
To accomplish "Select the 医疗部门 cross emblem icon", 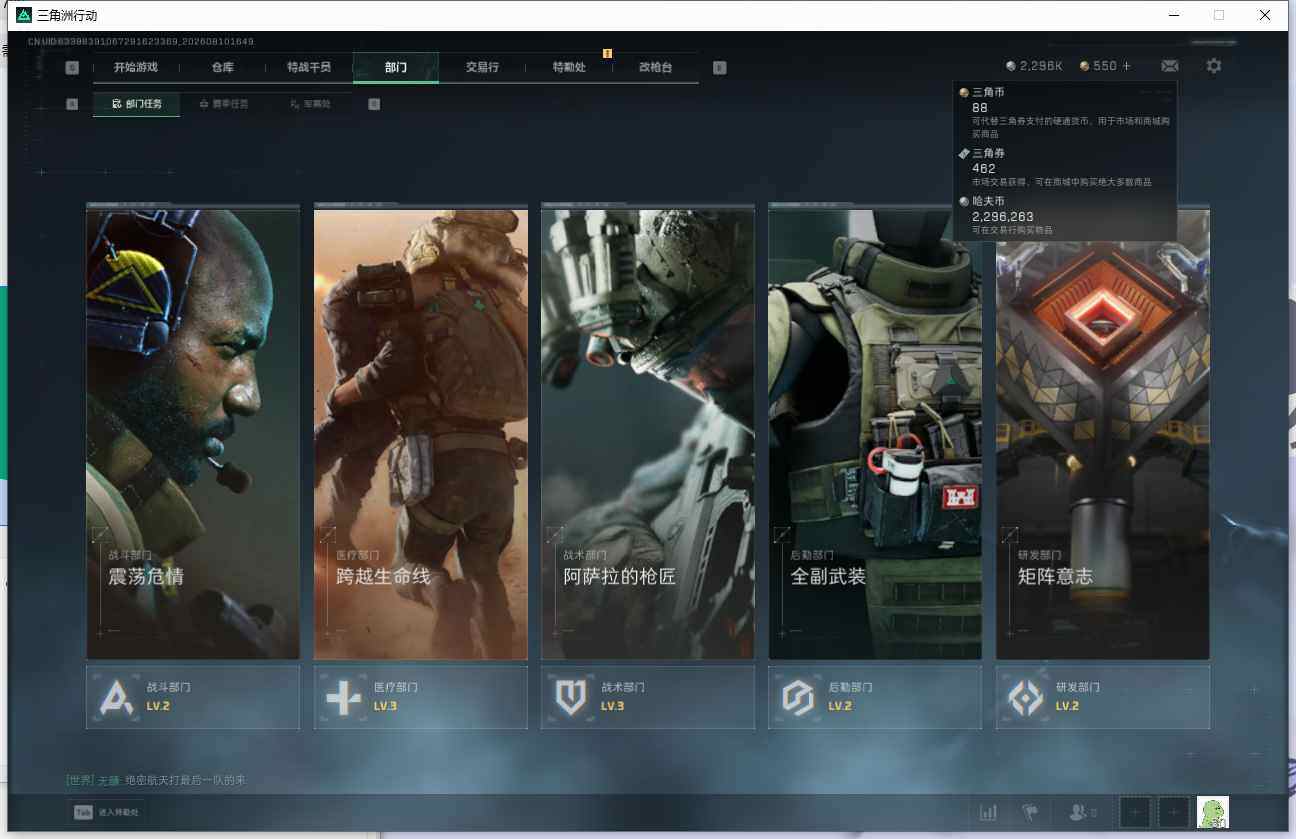I will coord(344,697).
